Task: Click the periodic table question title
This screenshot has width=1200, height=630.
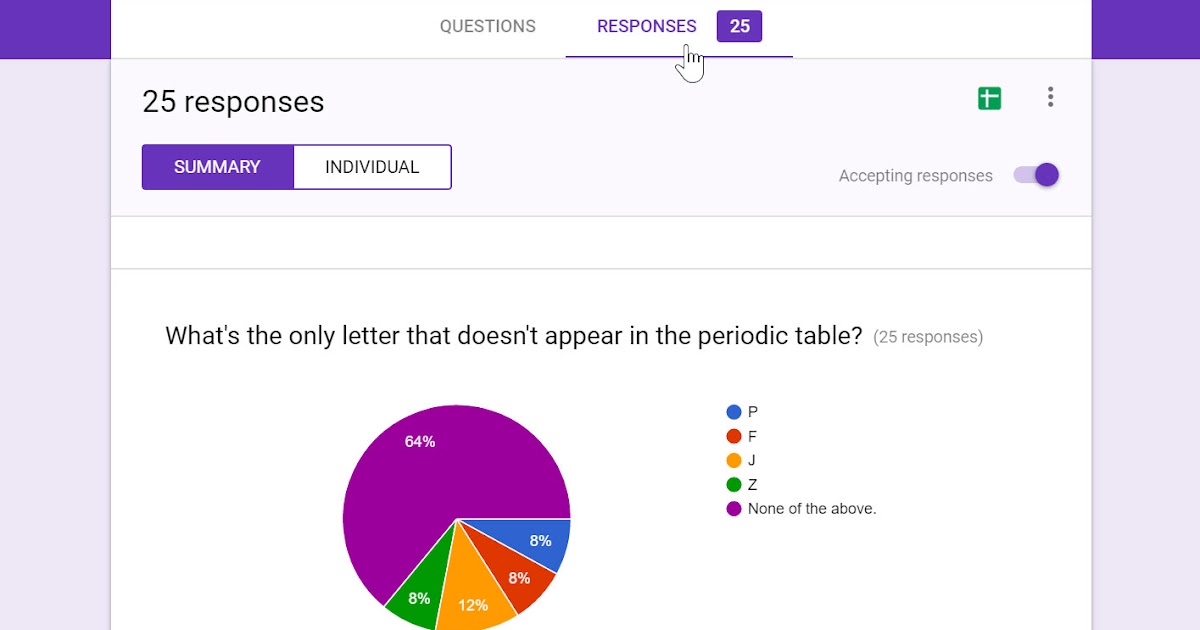Action: (x=514, y=336)
